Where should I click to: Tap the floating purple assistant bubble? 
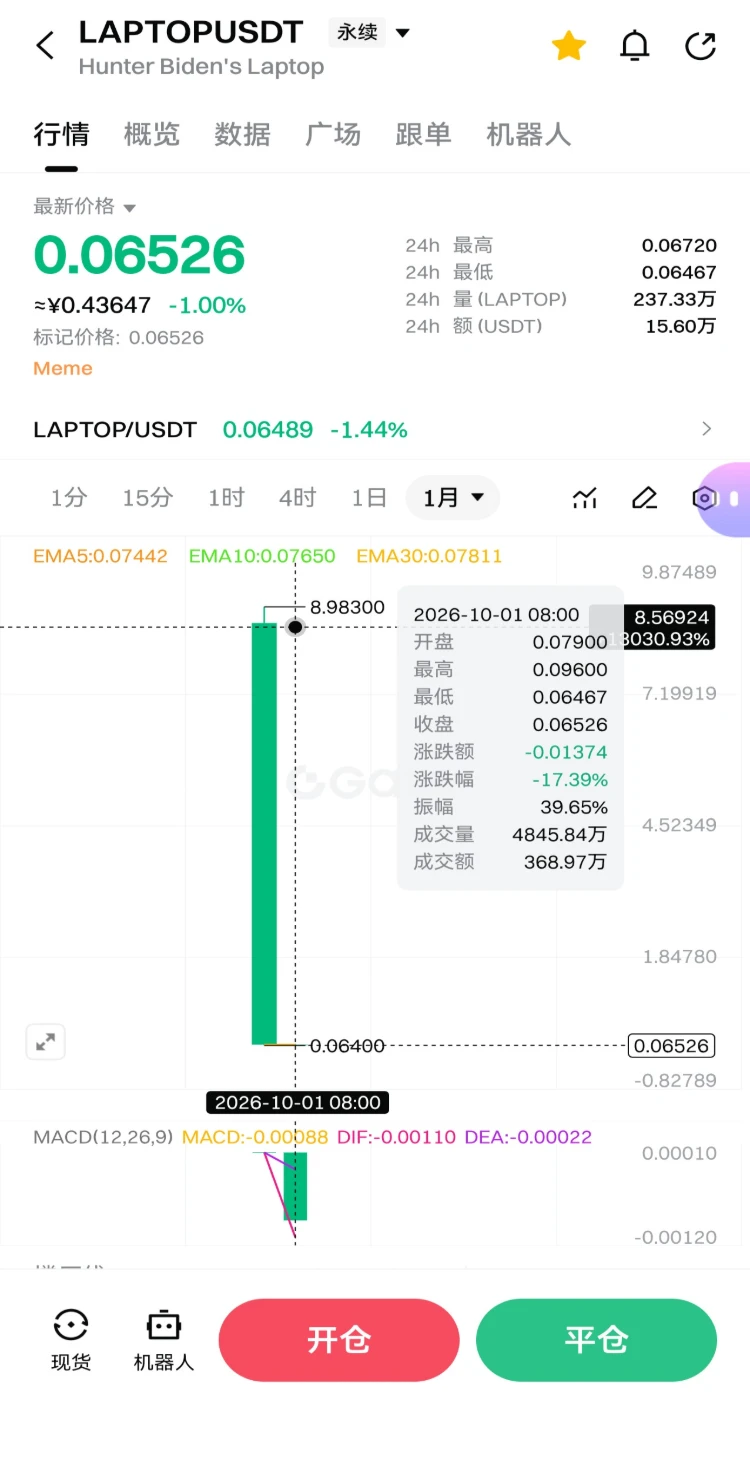(730, 499)
